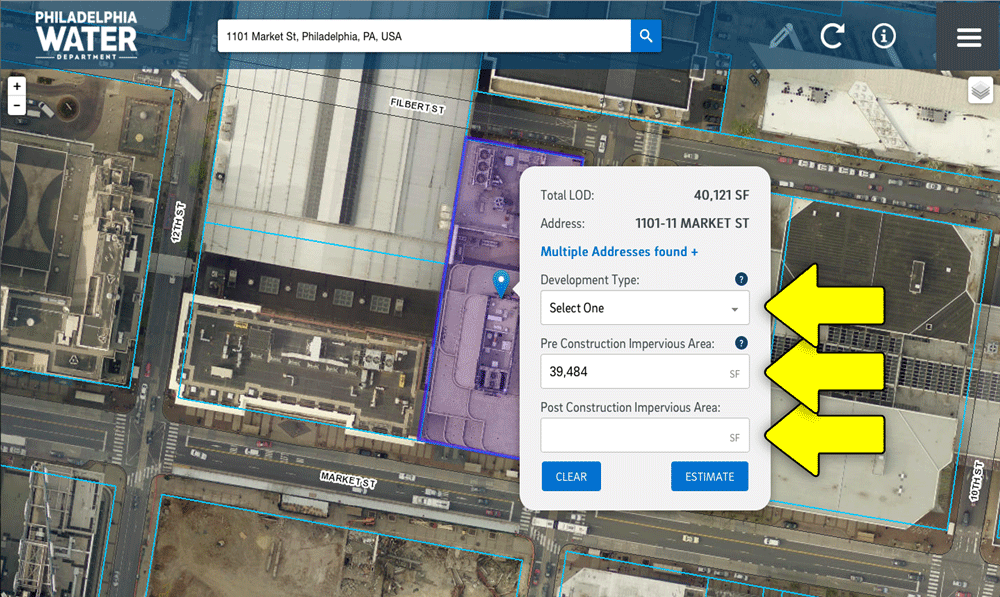Open Development Type help tooltip
This screenshot has width=1000, height=597.
pyautogui.click(x=741, y=280)
